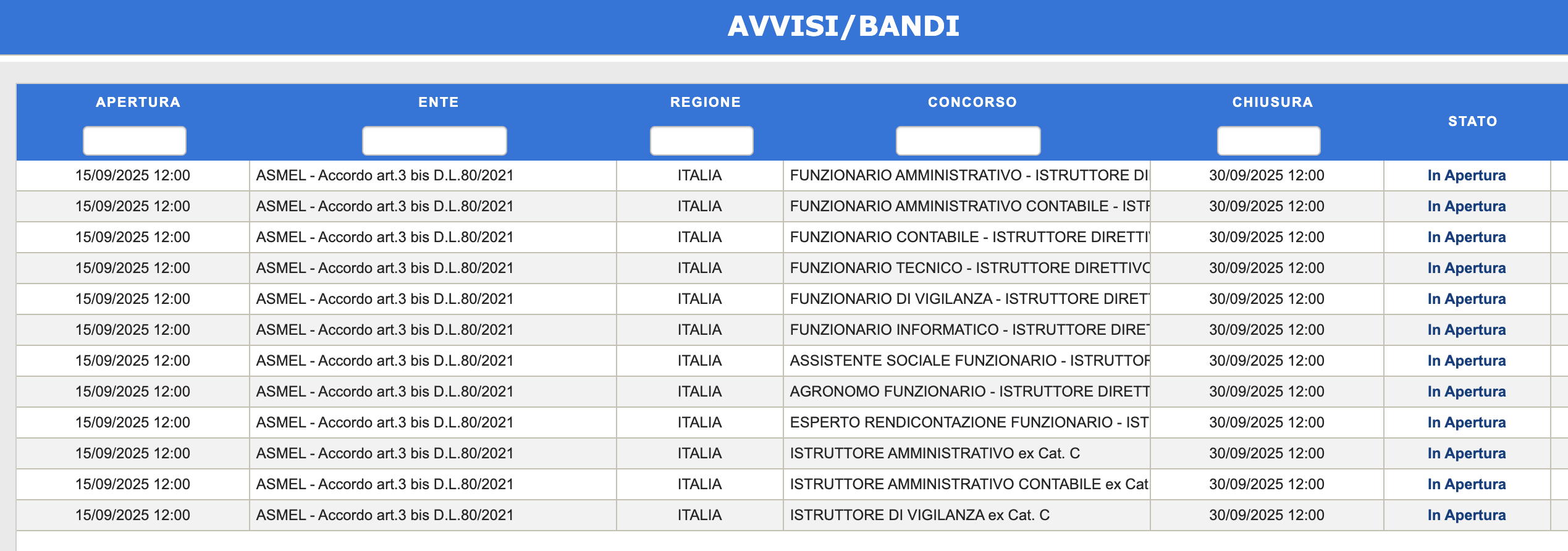Click the REGIONE filter input field
Viewport: 1568px width, 551px height.
point(701,141)
